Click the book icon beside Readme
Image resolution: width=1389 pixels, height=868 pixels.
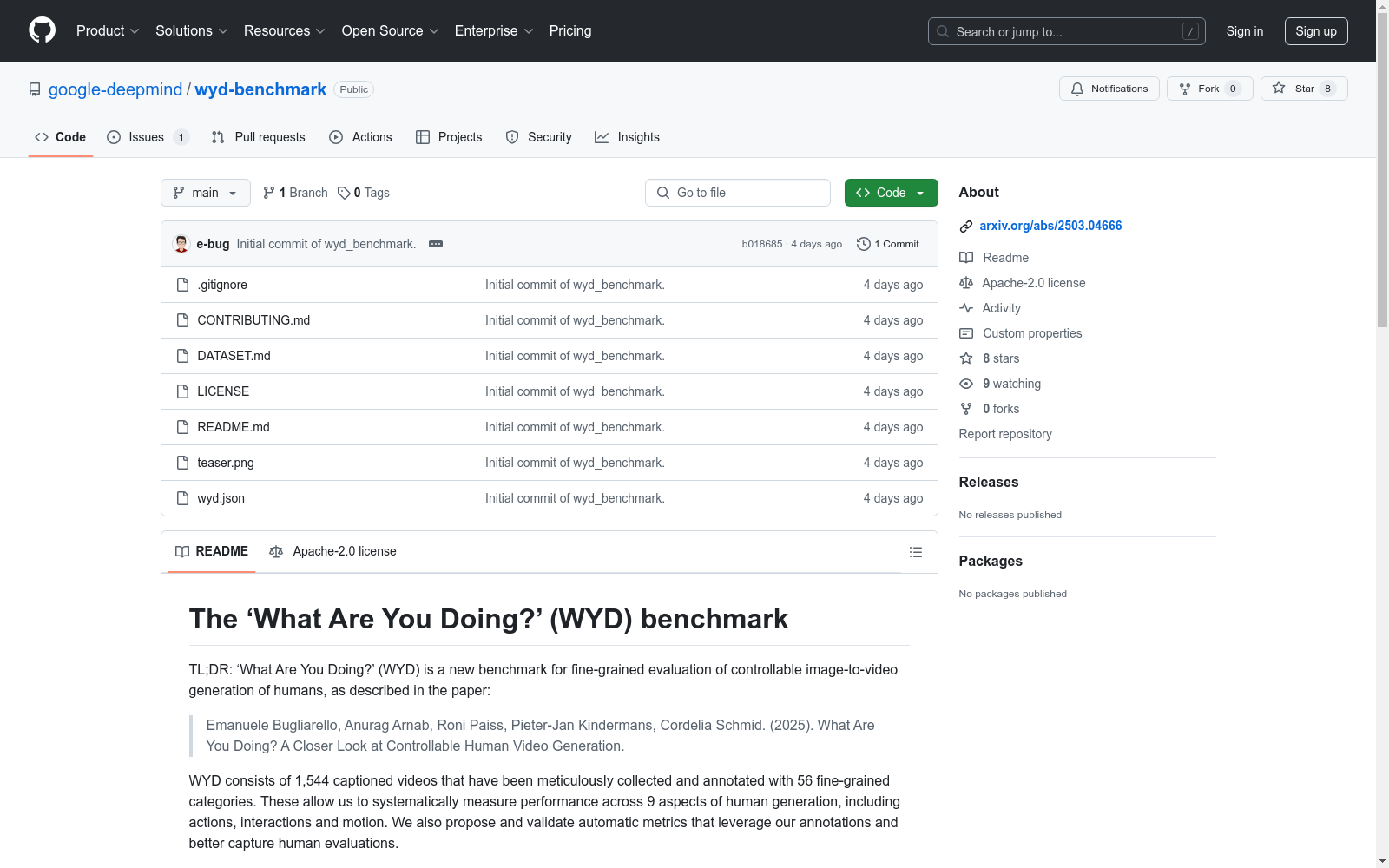[966, 258]
